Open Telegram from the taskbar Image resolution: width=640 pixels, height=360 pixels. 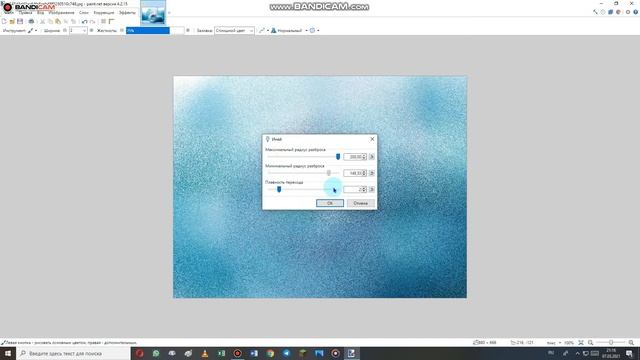287,353
